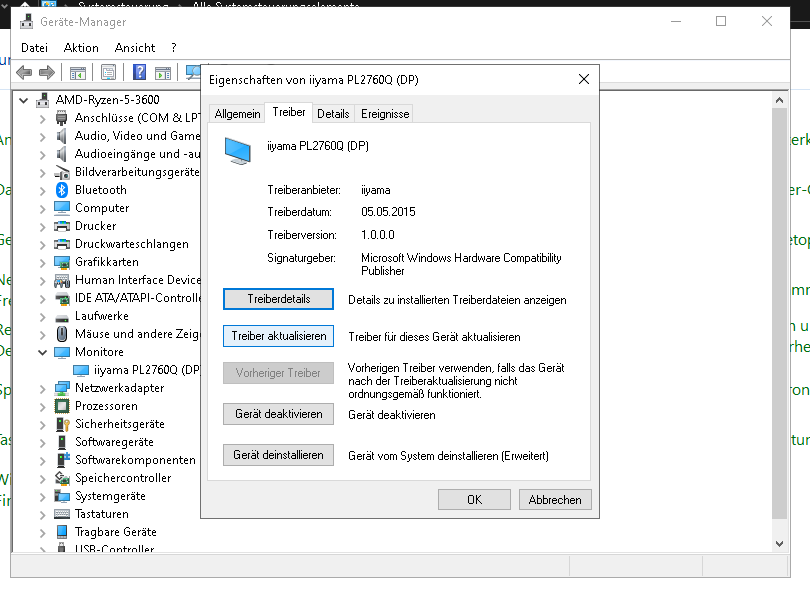Toggle the console tree toolbar icon
Image resolution: width=810 pixels, height=594 pixels.
click(x=78, y=73)
